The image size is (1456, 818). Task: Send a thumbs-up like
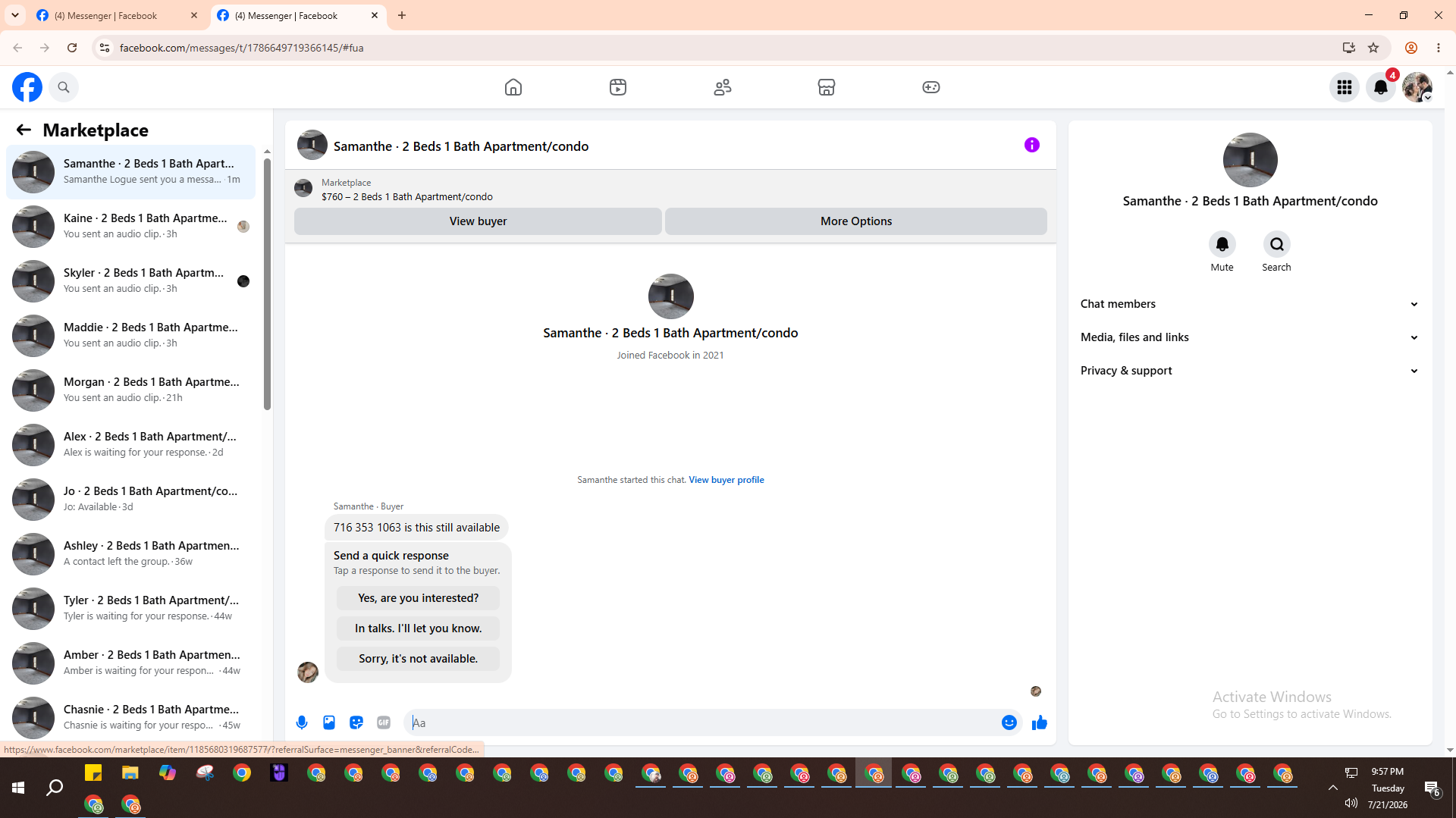pos(1040,722)
